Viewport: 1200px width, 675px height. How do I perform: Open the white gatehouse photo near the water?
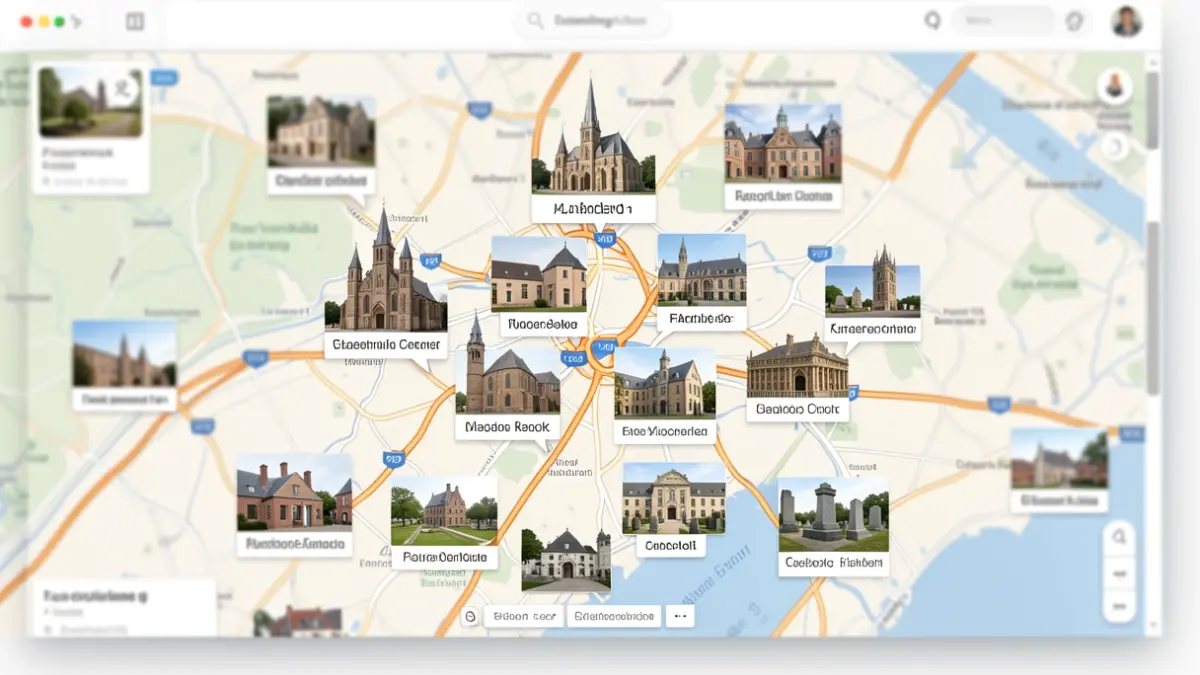click(x=566, y=560)
